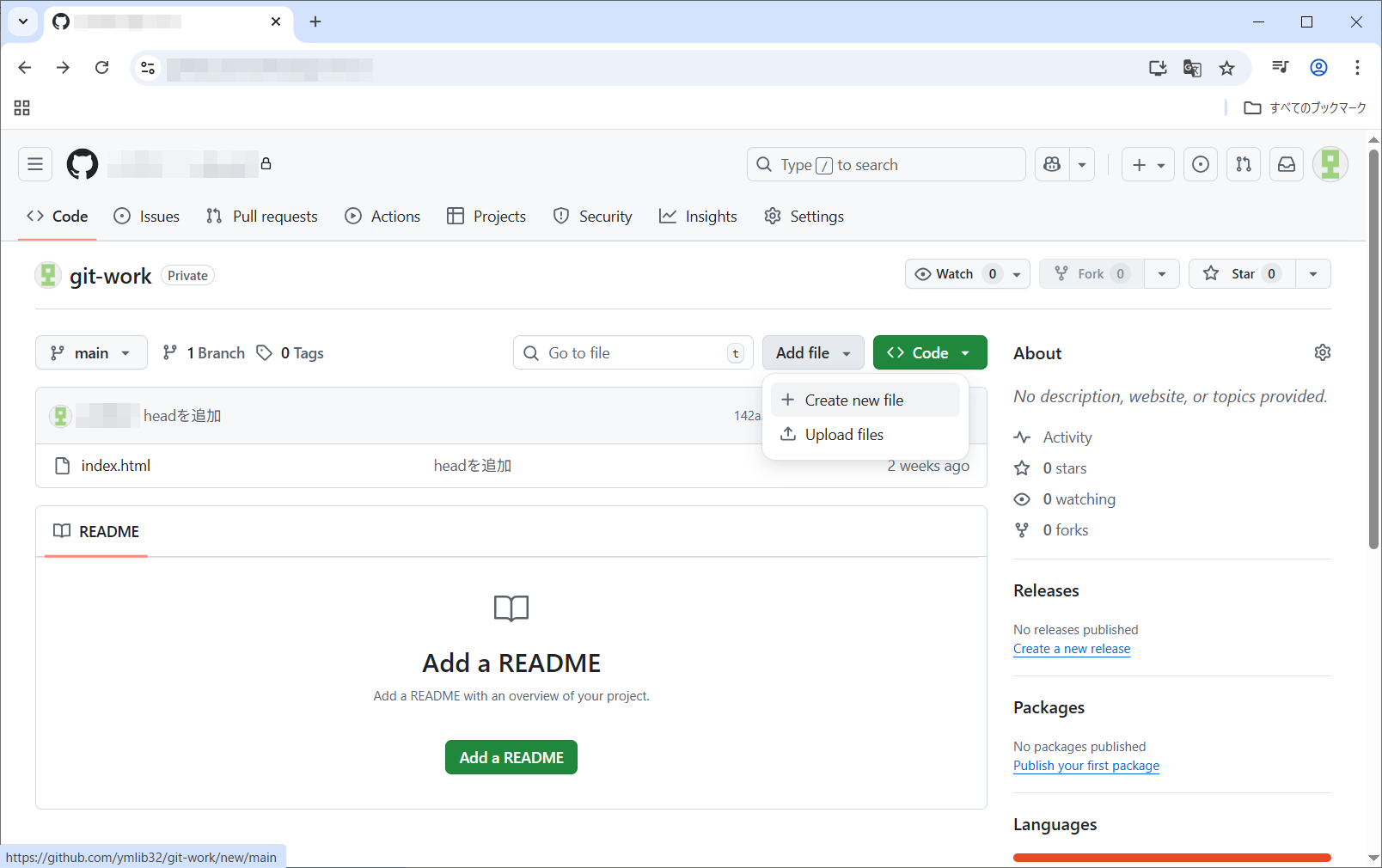The width and height of the screenshot is (1382, 868).
Task: Open the GitHub hamburger navigation menu
Action: 35,164
